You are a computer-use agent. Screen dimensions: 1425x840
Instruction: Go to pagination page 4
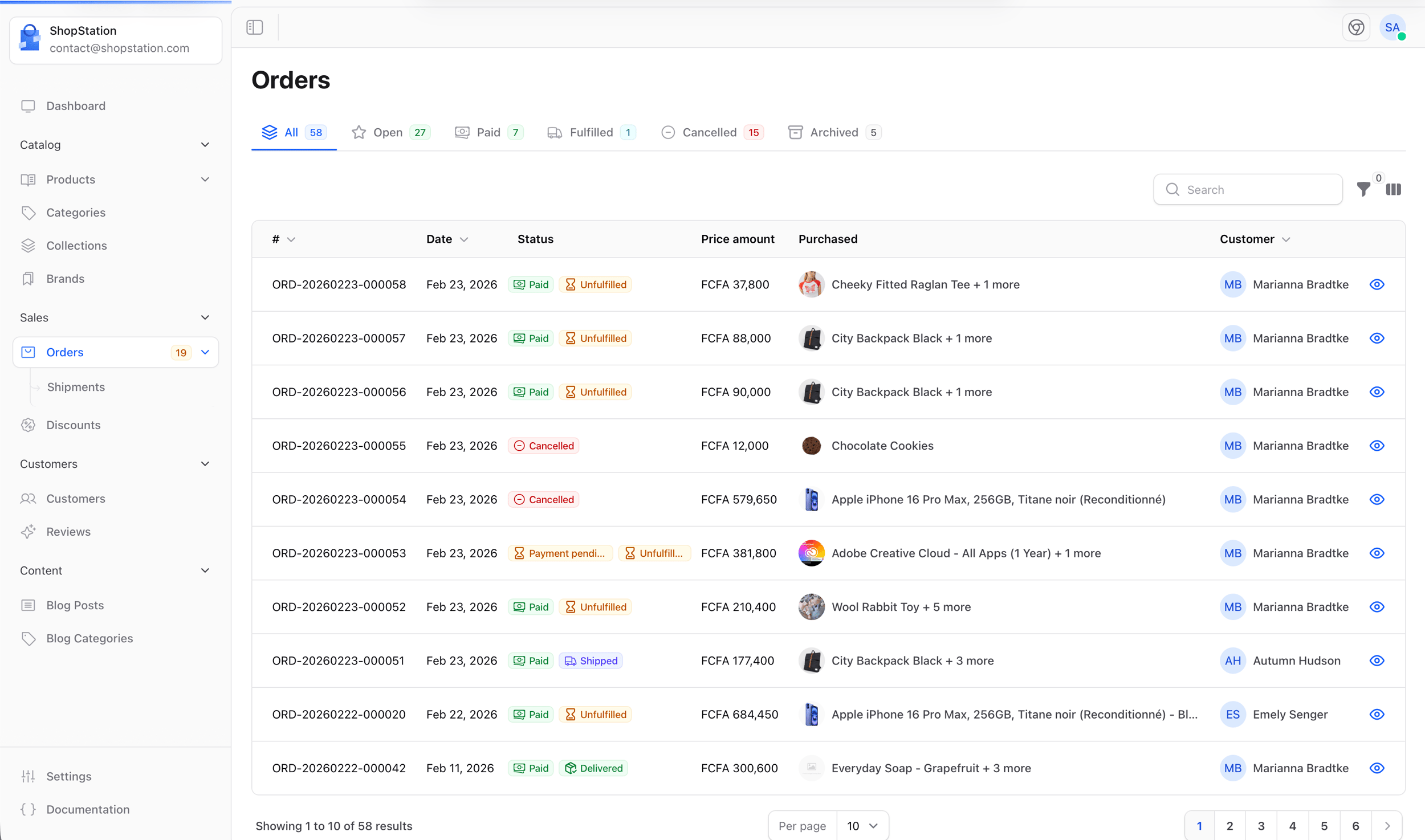(x=1293, y=826)
